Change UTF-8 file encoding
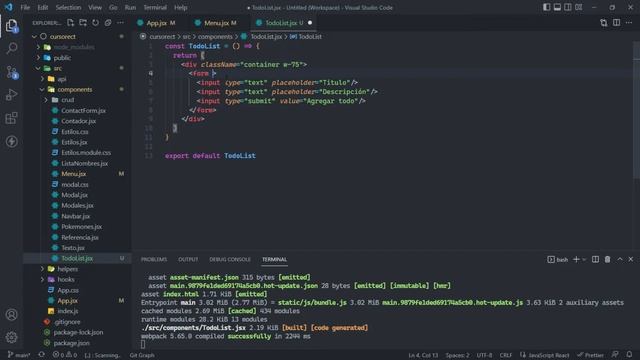Image resolution: width=640 pixels, height=360 pixels. (484, 355)
